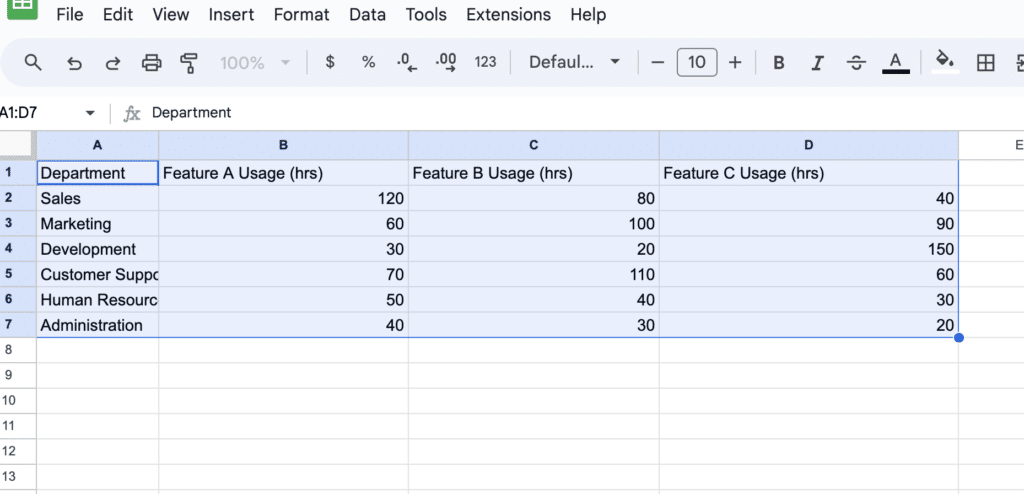
Task: Click the font size field showing 10
Action: pyautogui.click(x=697, y=62)
